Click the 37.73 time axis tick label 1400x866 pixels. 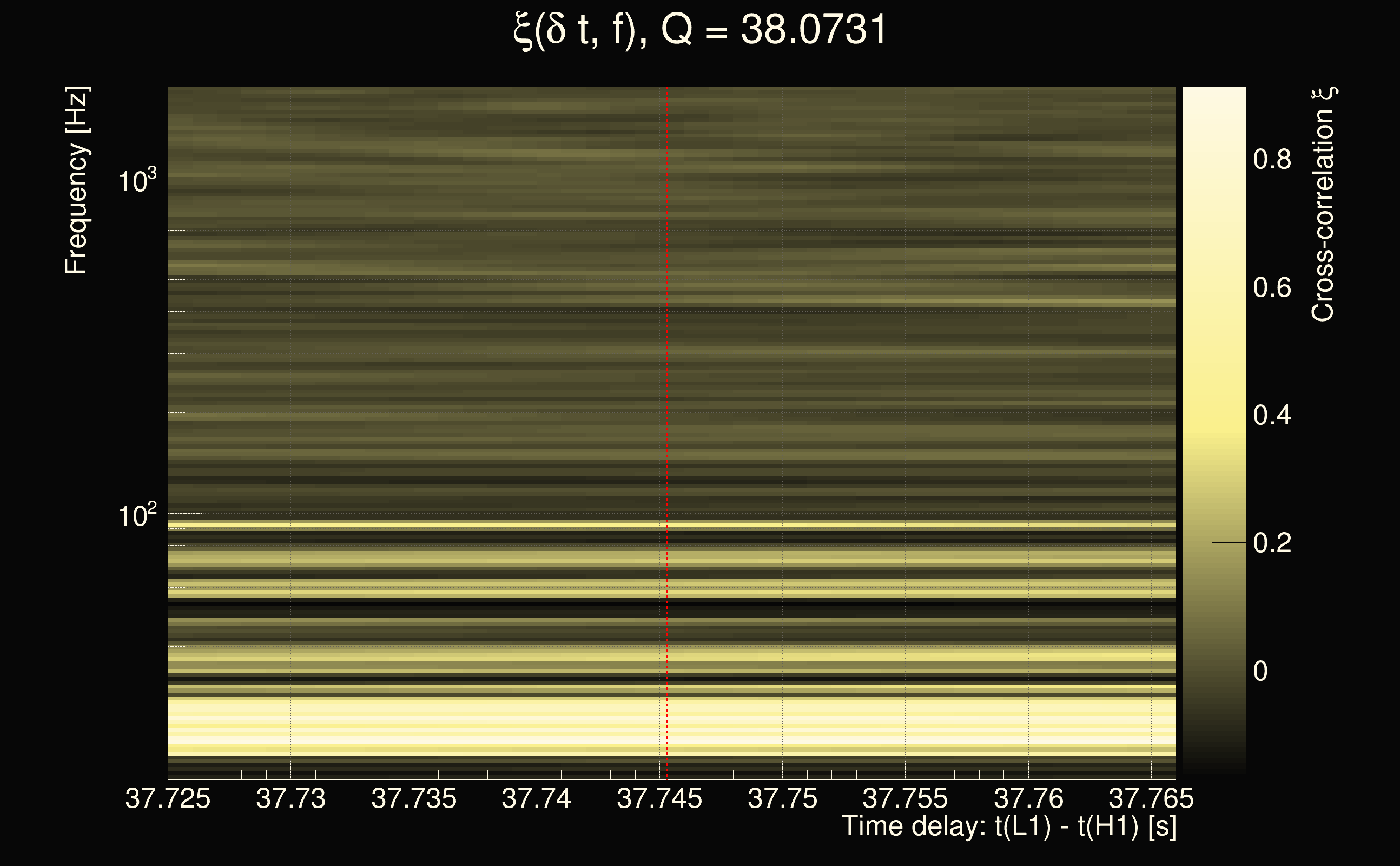[x=290, y=798]
